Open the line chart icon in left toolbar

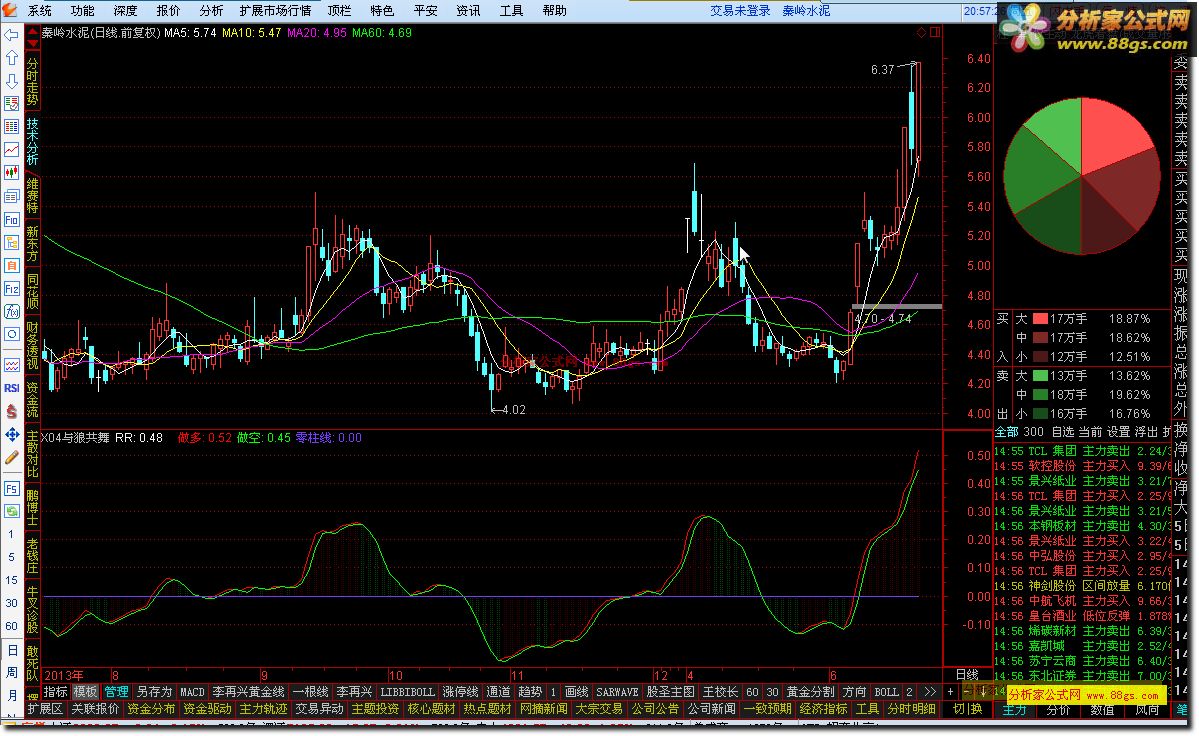pyautogui.click(x=11, y=150)
